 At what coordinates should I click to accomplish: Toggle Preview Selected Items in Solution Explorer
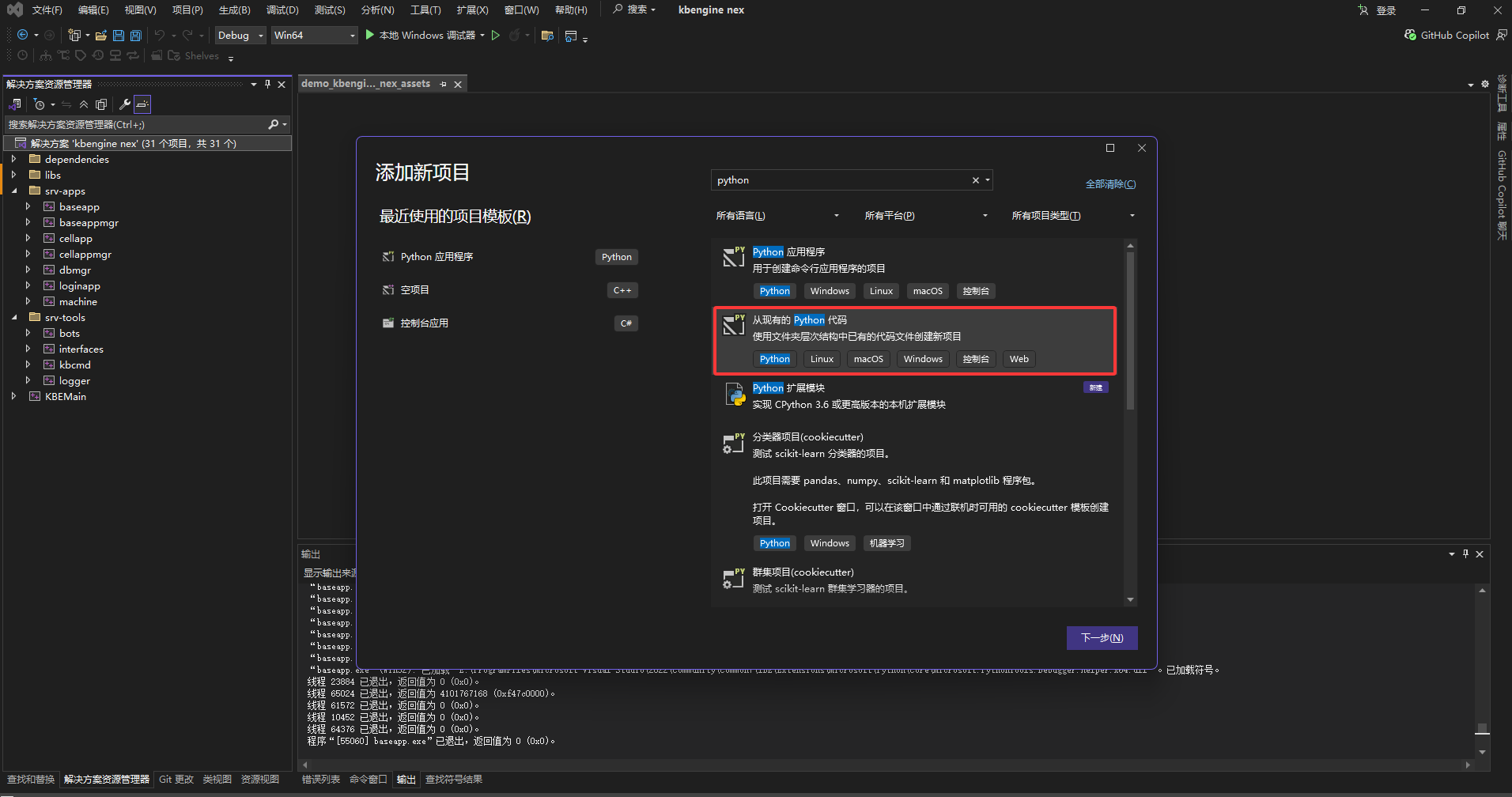point(142,104)
